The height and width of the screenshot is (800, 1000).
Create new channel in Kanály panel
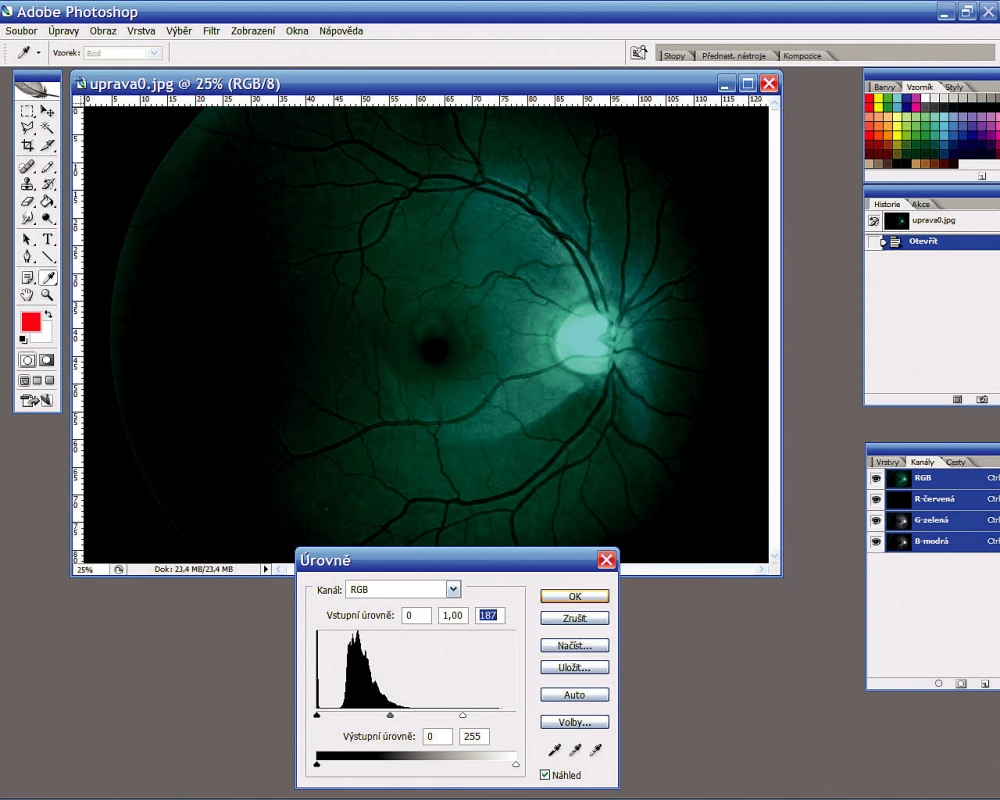985,683
